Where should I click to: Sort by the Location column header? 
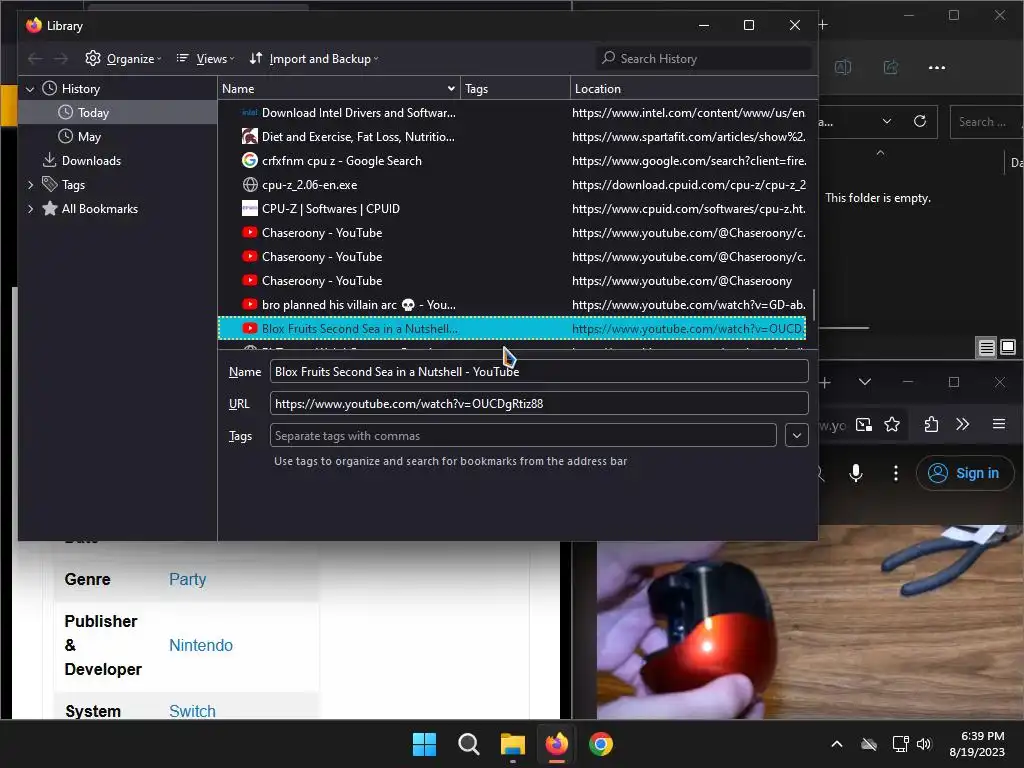[694, 89]
